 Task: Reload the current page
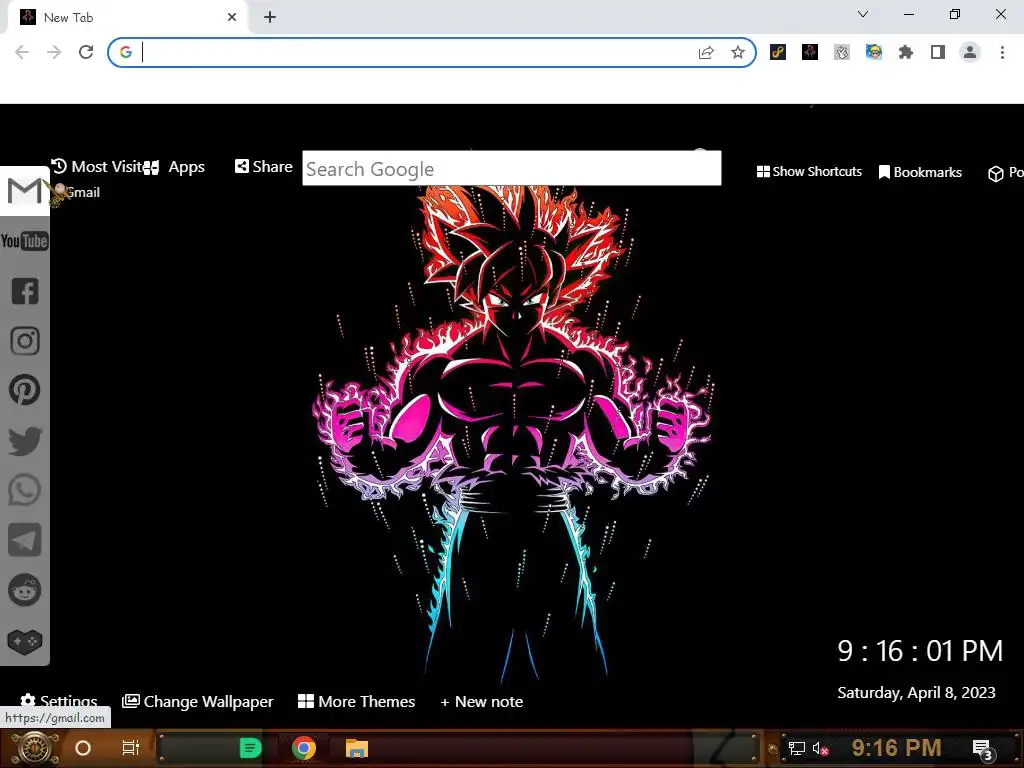coord(86,52)
